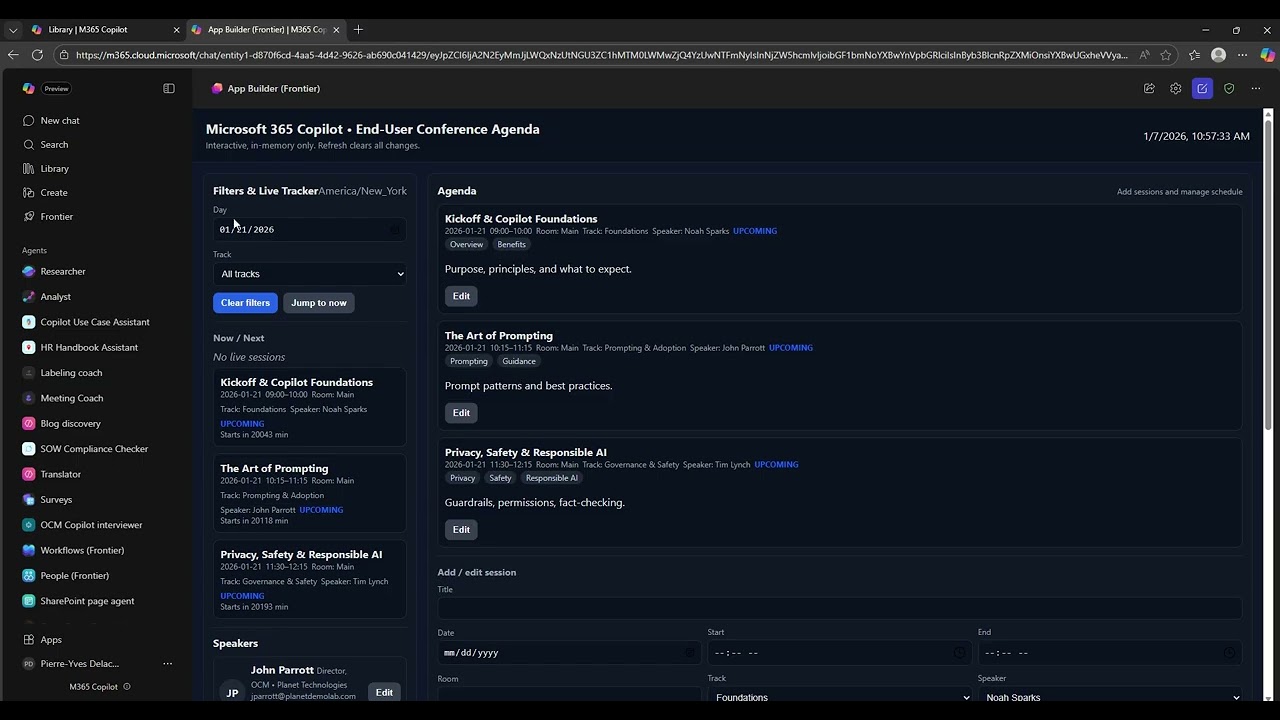This screenshot has width=1280, height=720.
Task: Edit The Art of Prompting session
Action: (461, 413)
